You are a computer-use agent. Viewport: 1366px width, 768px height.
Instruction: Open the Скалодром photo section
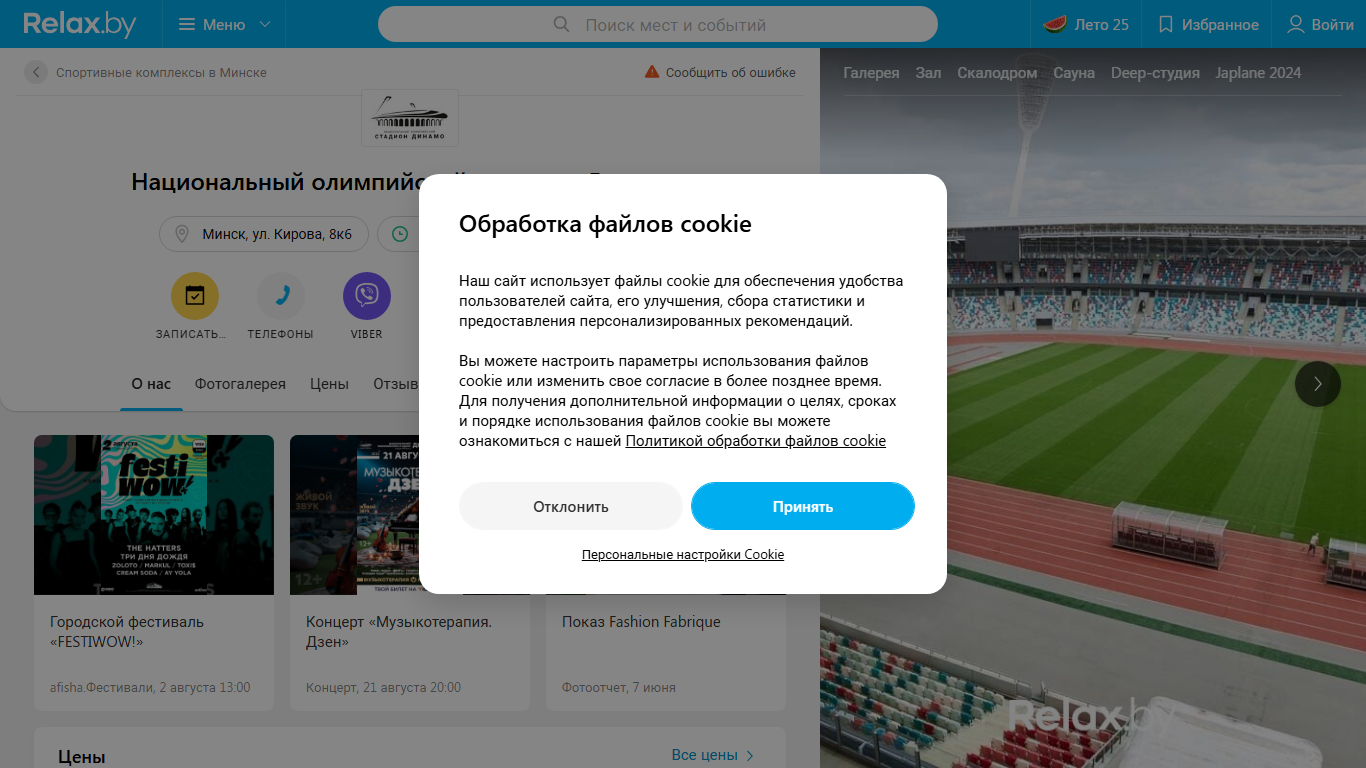click(x=997, y=73)
